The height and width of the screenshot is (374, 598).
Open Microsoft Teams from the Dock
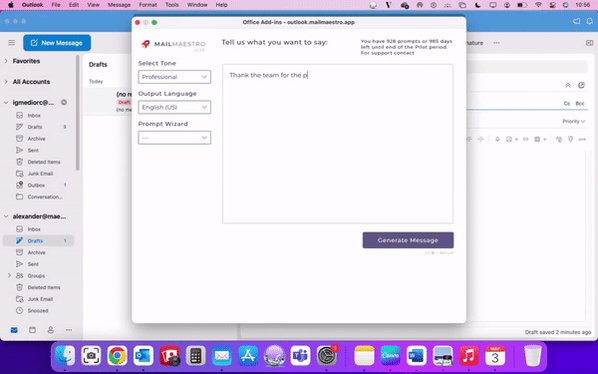[x=301, y=356]
